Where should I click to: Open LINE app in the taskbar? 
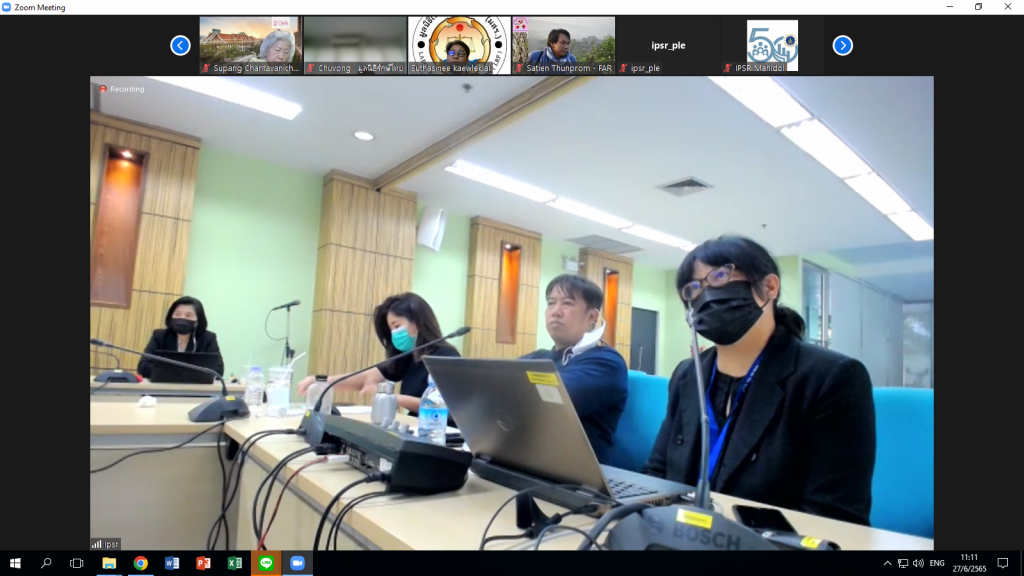pyautogui.click(x=265, y=563)
